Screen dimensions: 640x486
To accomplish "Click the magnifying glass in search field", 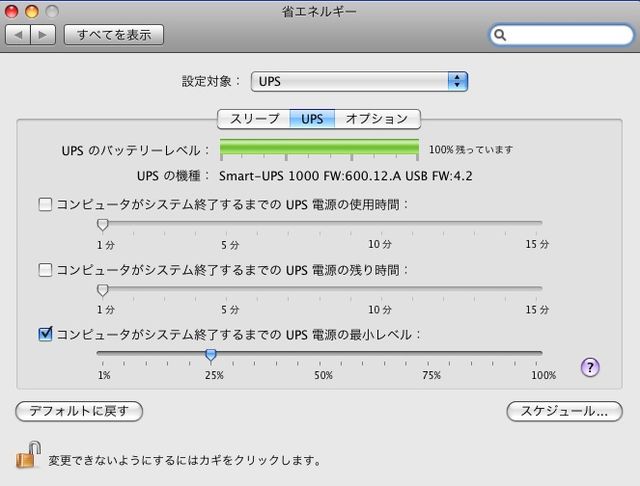I will tap(500, 35).
